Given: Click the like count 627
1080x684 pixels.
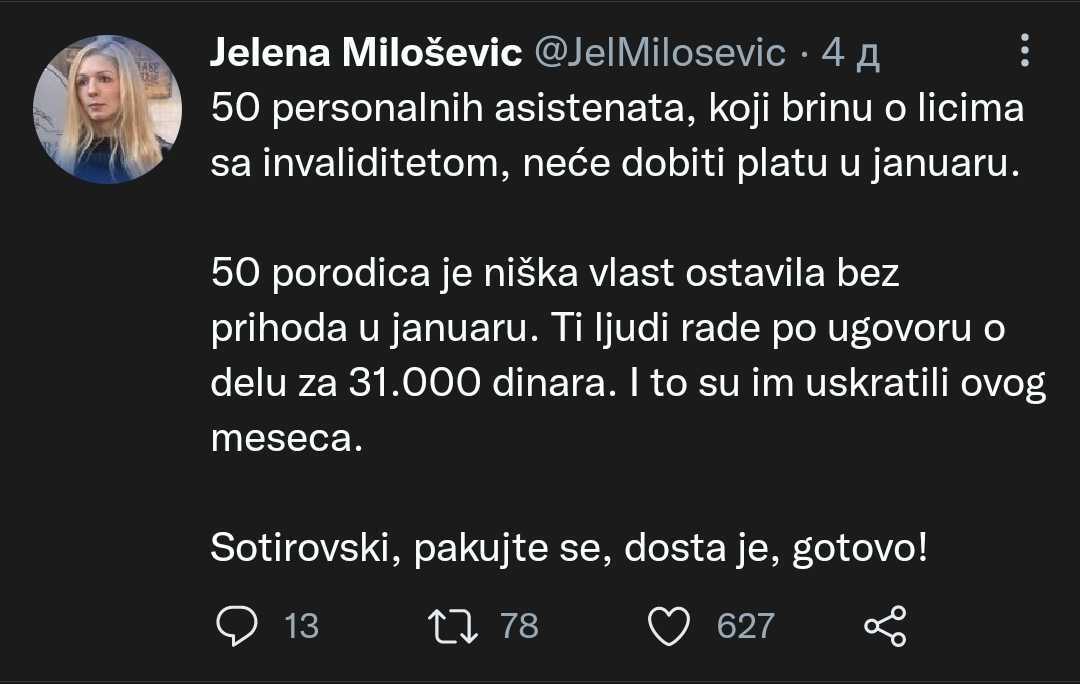Looking at the screenshot, I should point(746,626).
